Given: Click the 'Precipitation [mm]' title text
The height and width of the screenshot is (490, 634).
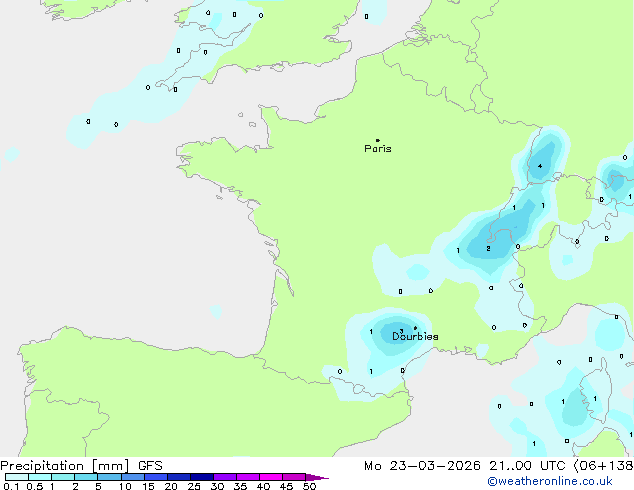Looking at the screenshot, I should coord(64,466).
